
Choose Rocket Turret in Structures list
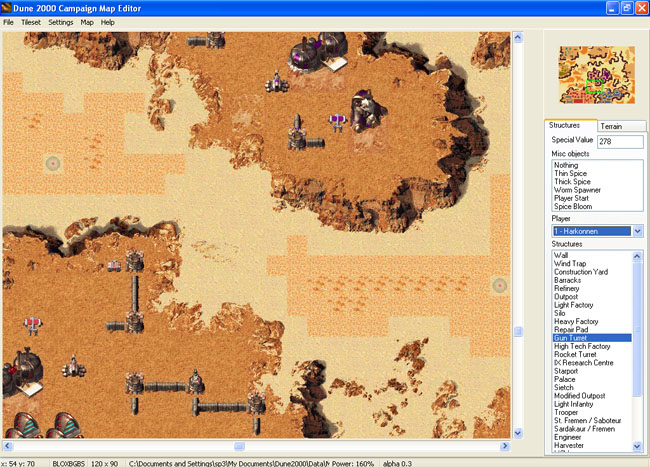575,355
